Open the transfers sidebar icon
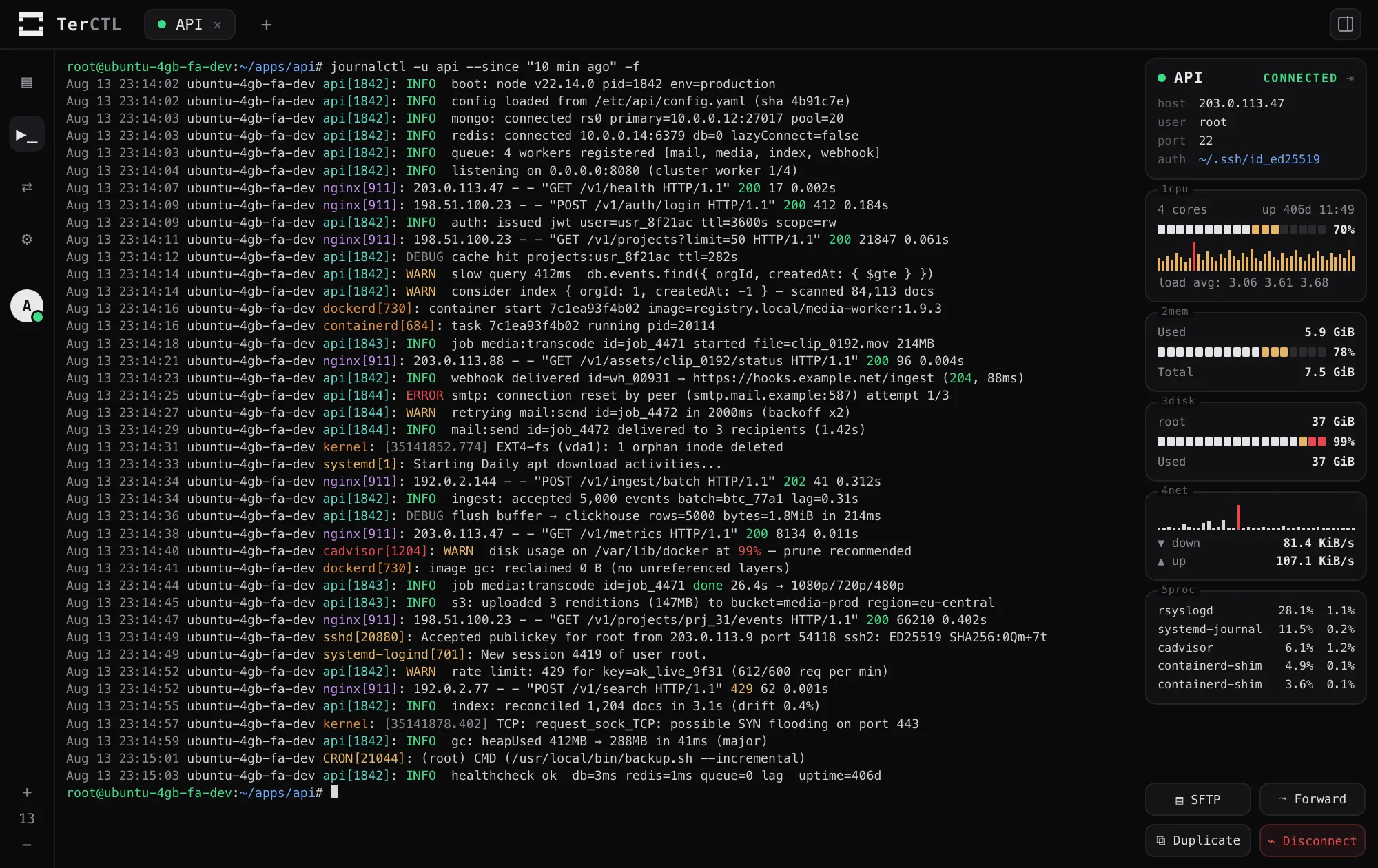Viewport: 1378px width, 868px height. [x=27, y=187]
